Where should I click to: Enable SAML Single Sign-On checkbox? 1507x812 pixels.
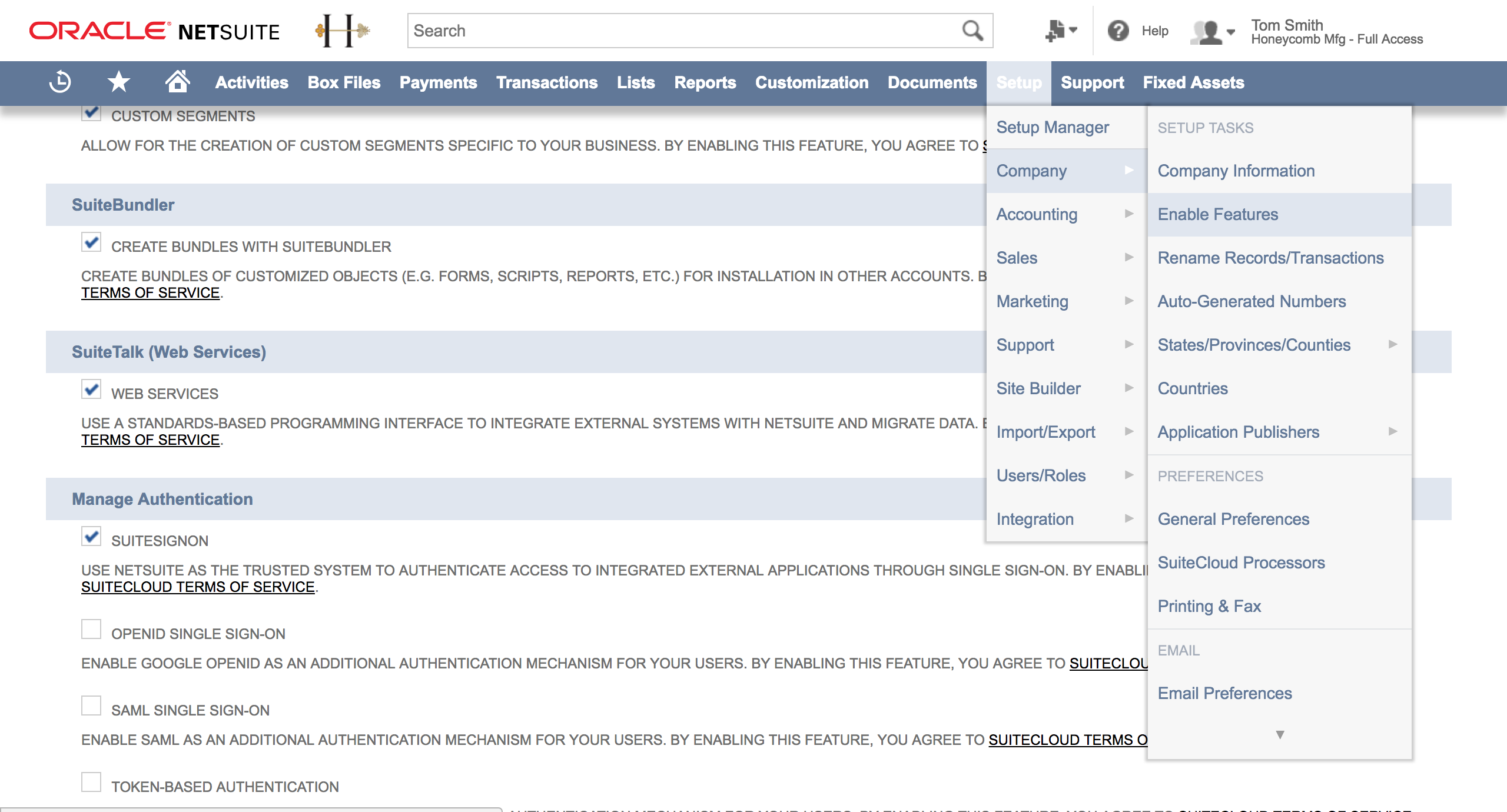(x=91, y=705)
